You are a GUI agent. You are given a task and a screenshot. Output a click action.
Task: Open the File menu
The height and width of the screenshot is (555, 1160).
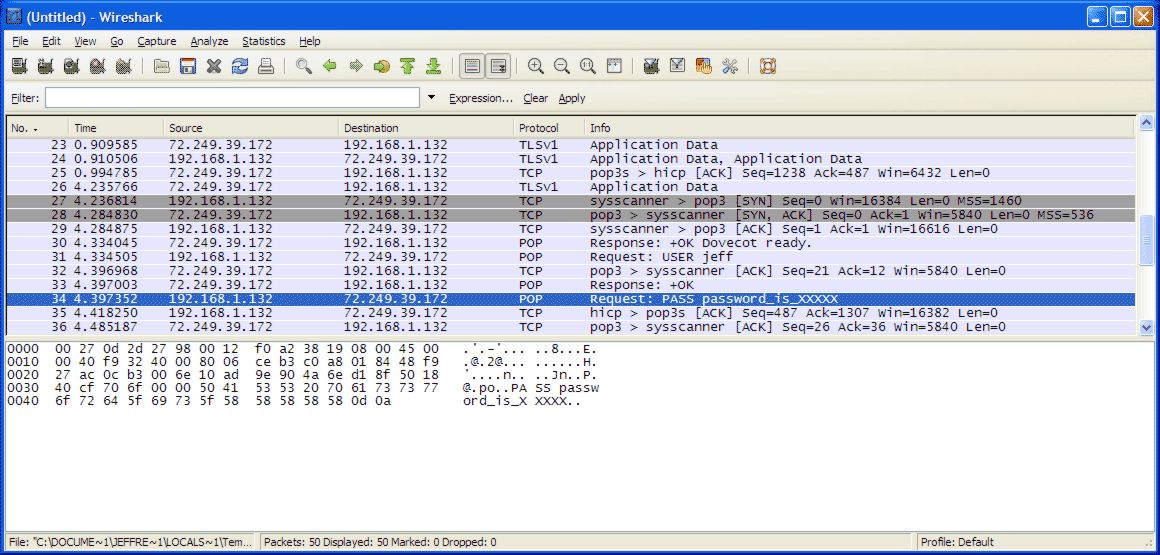(x=20, y=41)
